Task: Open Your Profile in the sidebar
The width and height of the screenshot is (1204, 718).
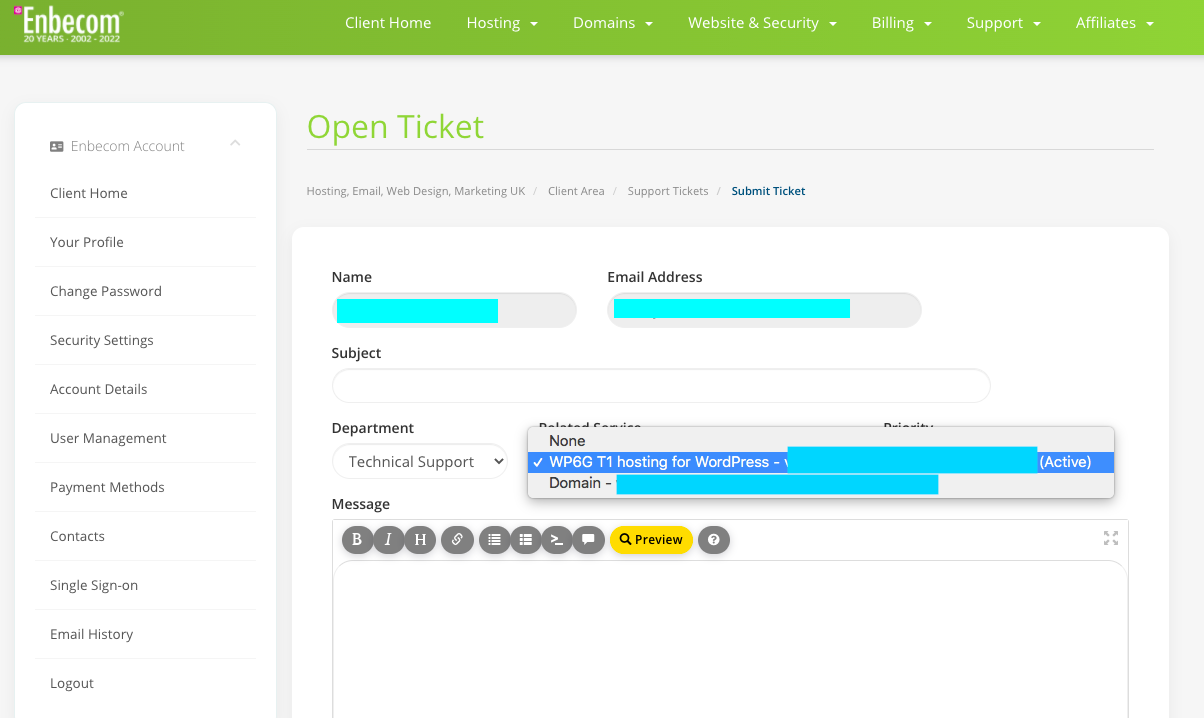Action: click(x=87, y=242)
